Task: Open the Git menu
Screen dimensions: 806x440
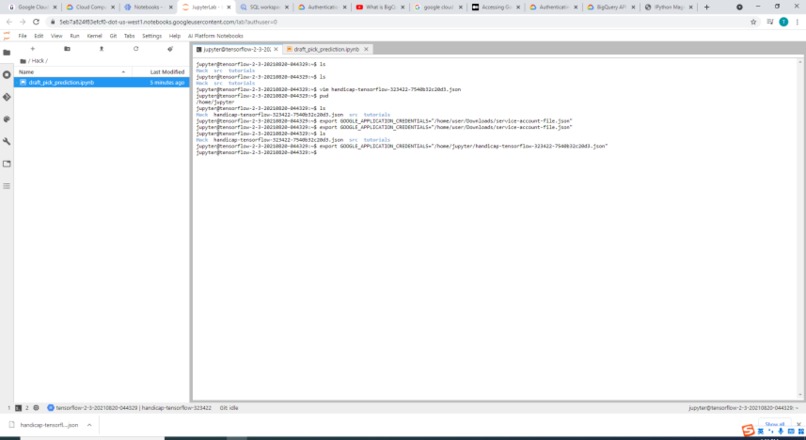Action: pos(113,36)
